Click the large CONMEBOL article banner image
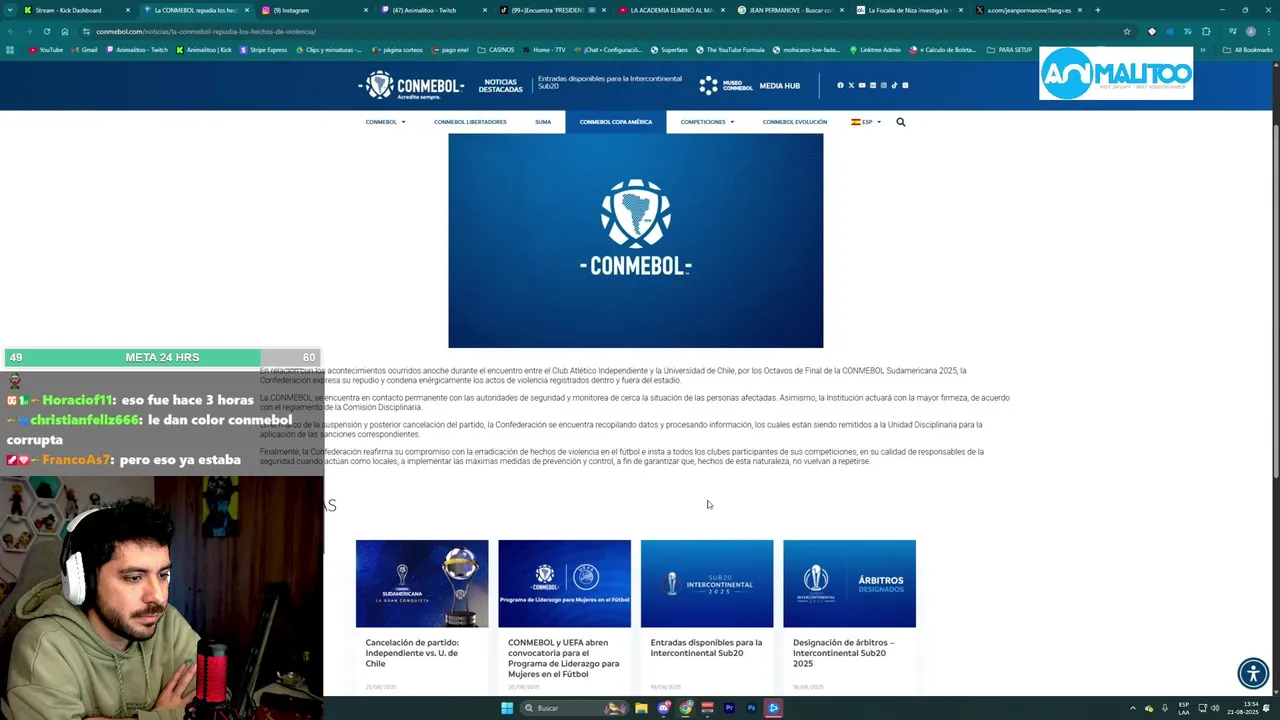The height and width of the screenshot is (720, 1280). 636,241
